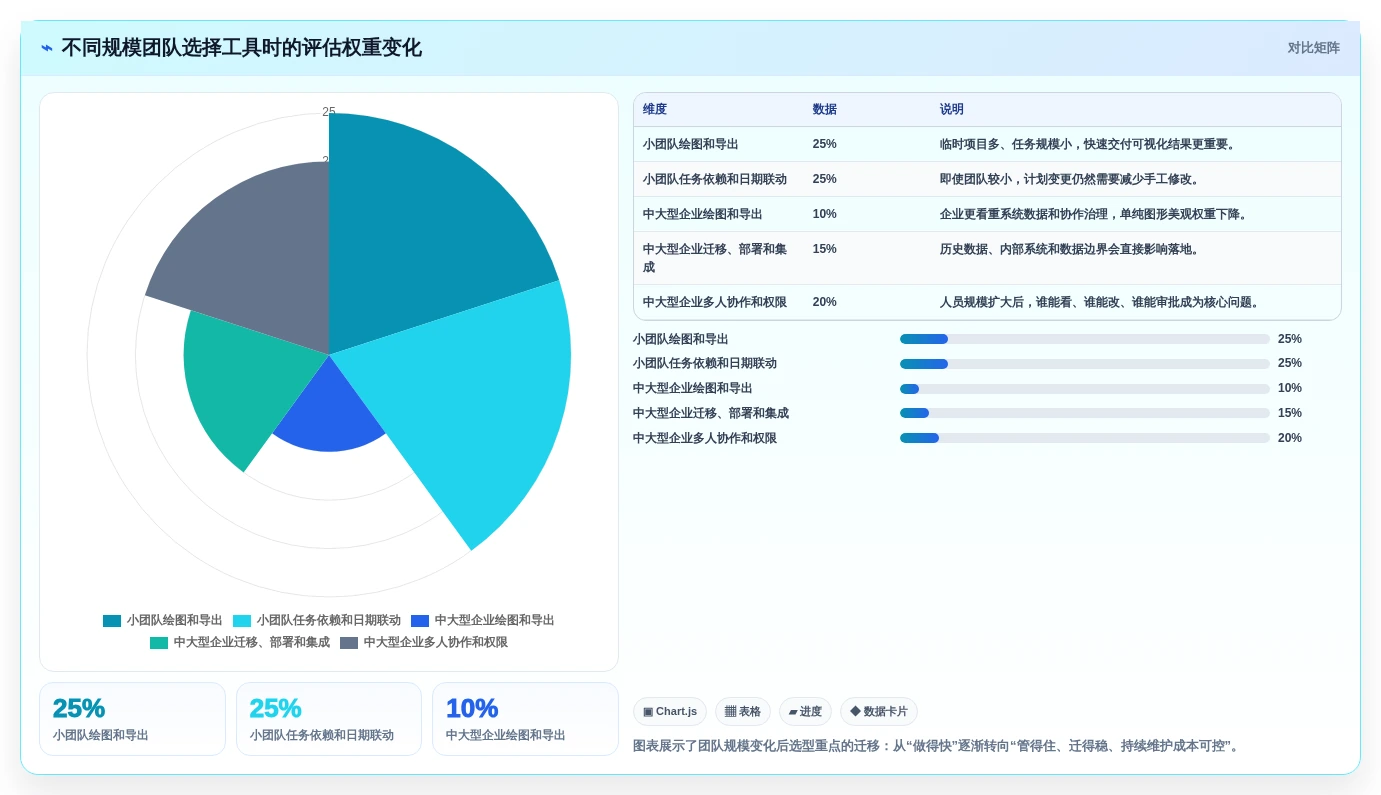Toggle legend swatch for 小团队绘图和导出
The height and width of the screenshot is (795, 1381).
pos(112,621)
